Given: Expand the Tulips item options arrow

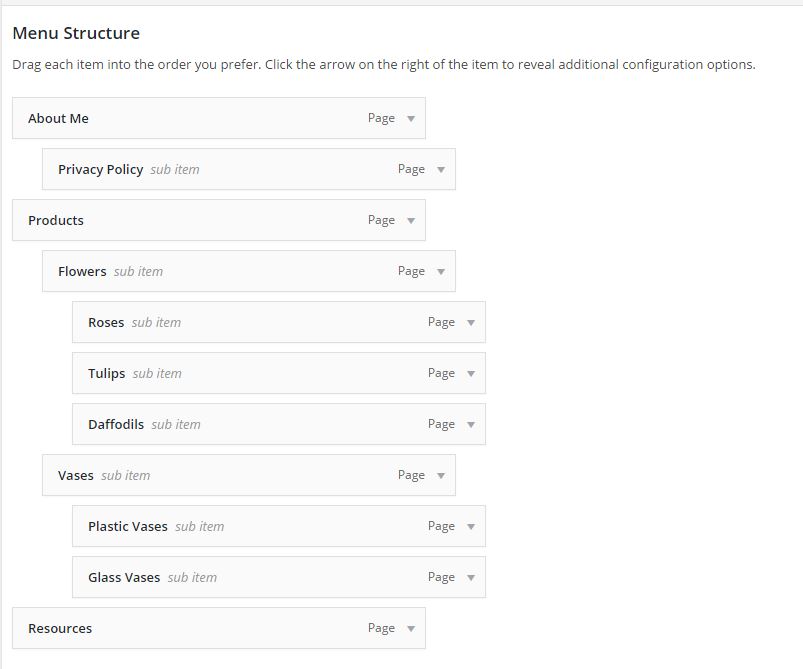Looking at the screenshot, I should click(x=471, y=373).
